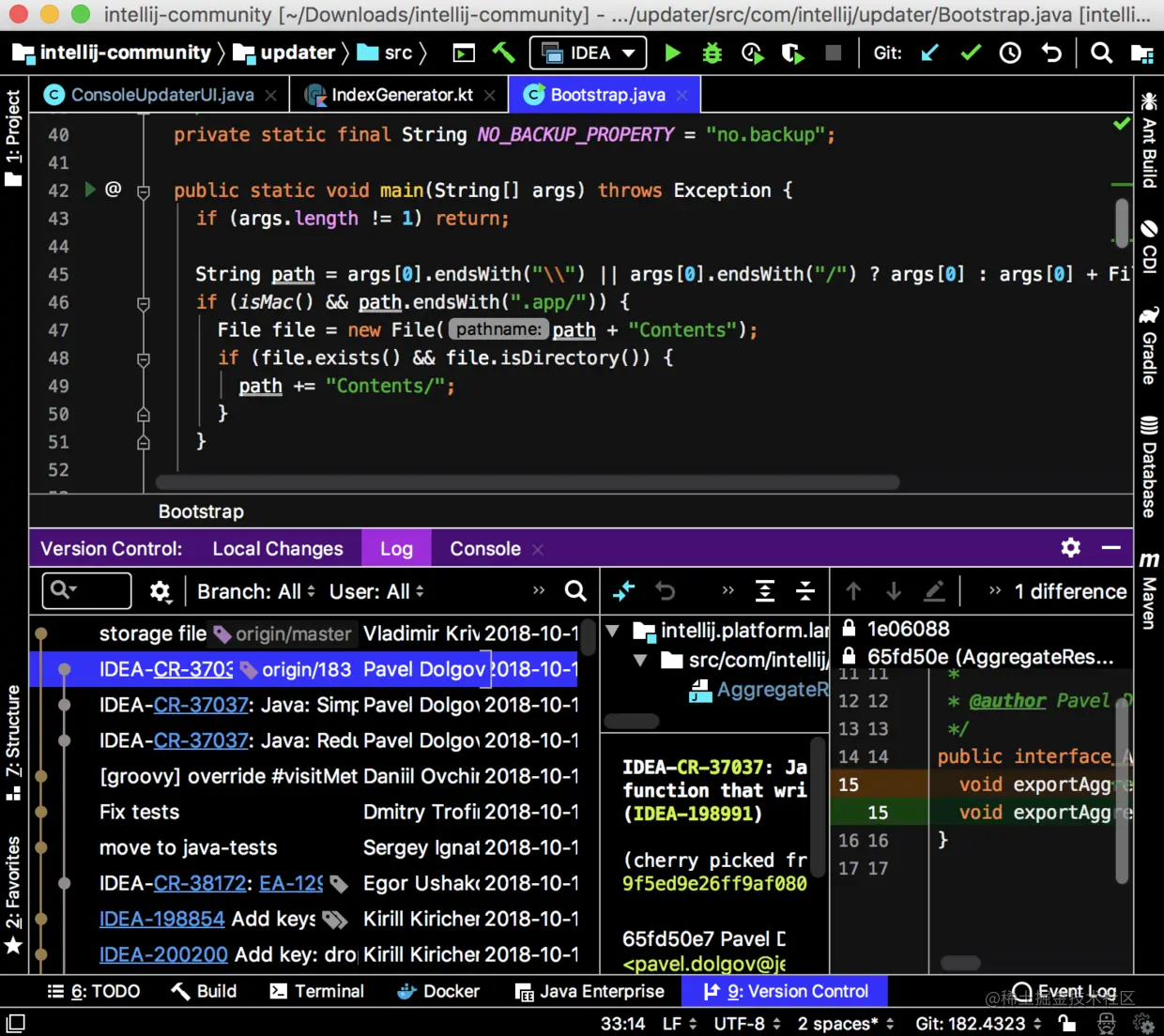Click the Build project hammer icon

504,53
